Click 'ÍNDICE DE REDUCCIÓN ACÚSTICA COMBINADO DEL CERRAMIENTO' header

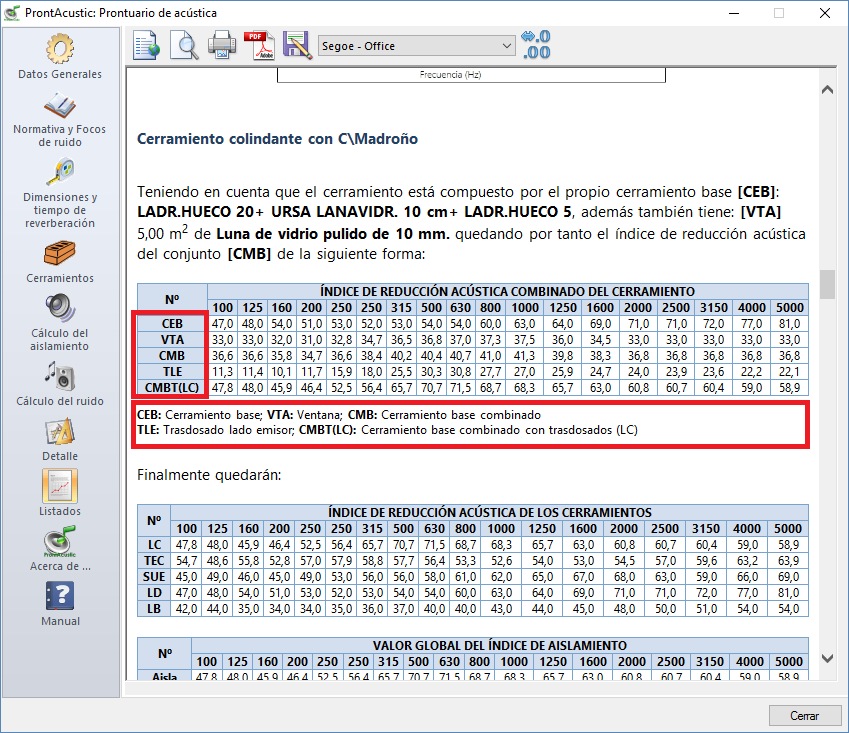point(507,291)
